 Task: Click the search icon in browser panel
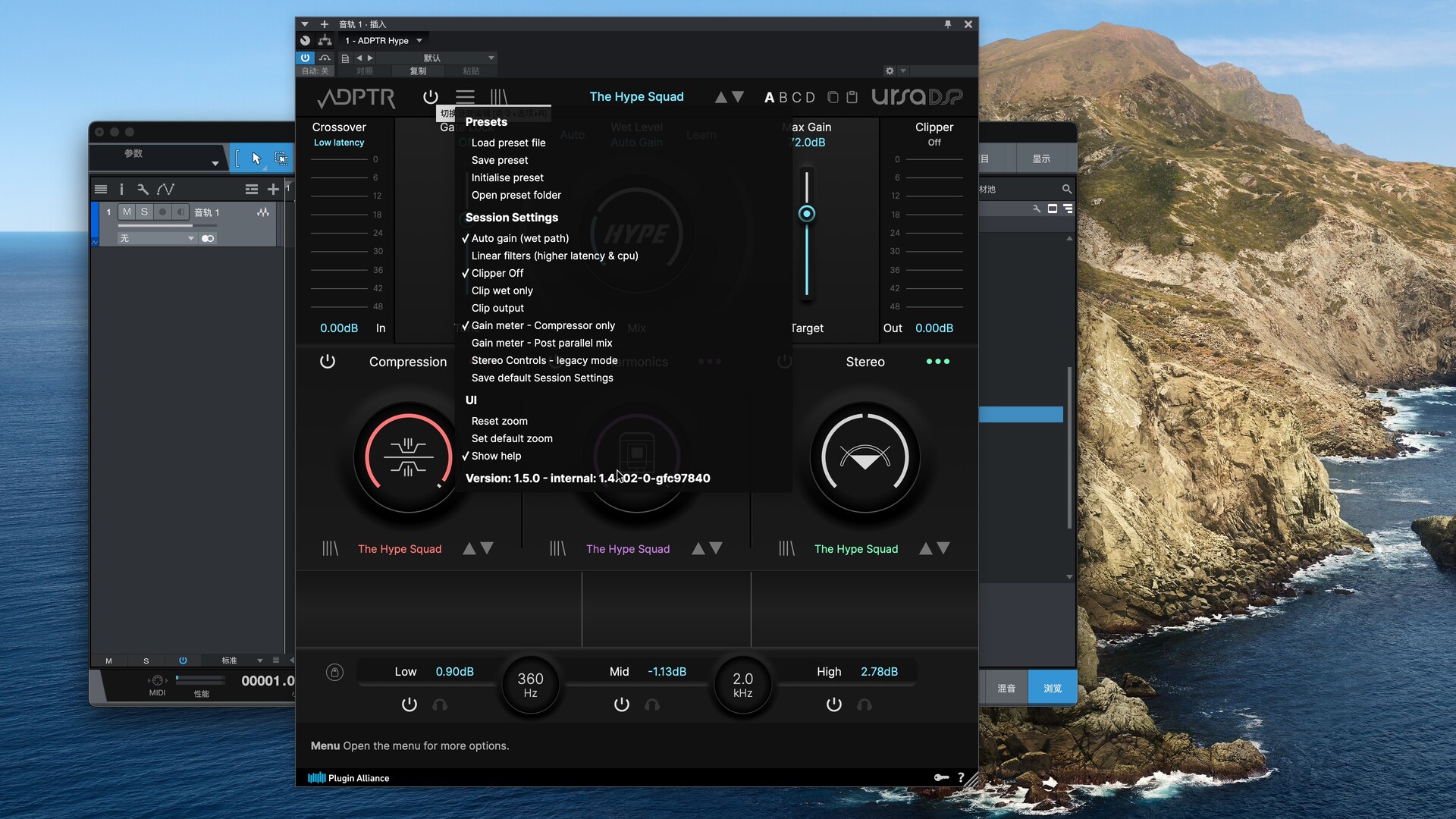(1067, 189)
